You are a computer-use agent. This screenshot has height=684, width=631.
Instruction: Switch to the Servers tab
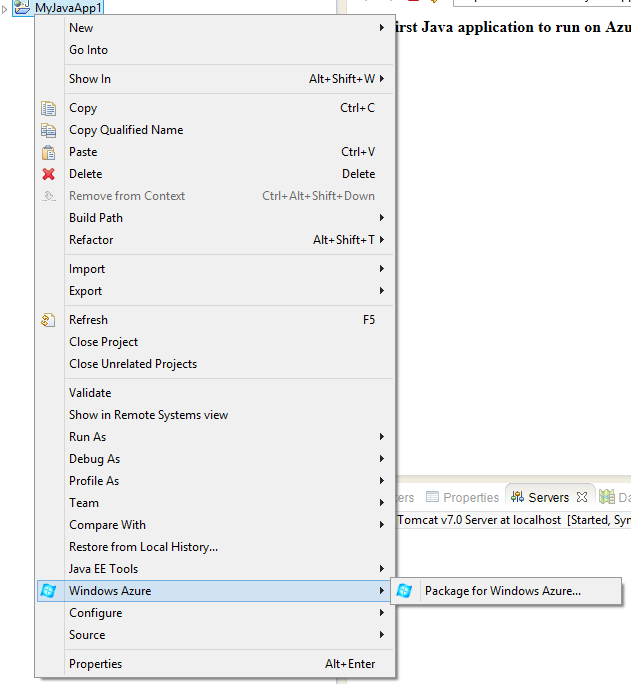tap(548, 497)
